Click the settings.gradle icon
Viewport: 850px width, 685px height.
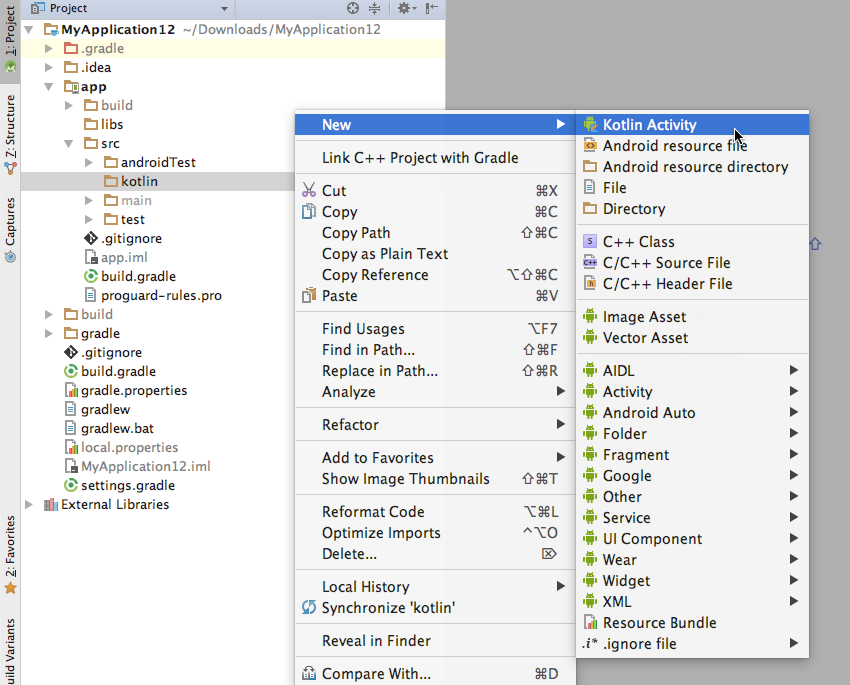pos(71,485)
